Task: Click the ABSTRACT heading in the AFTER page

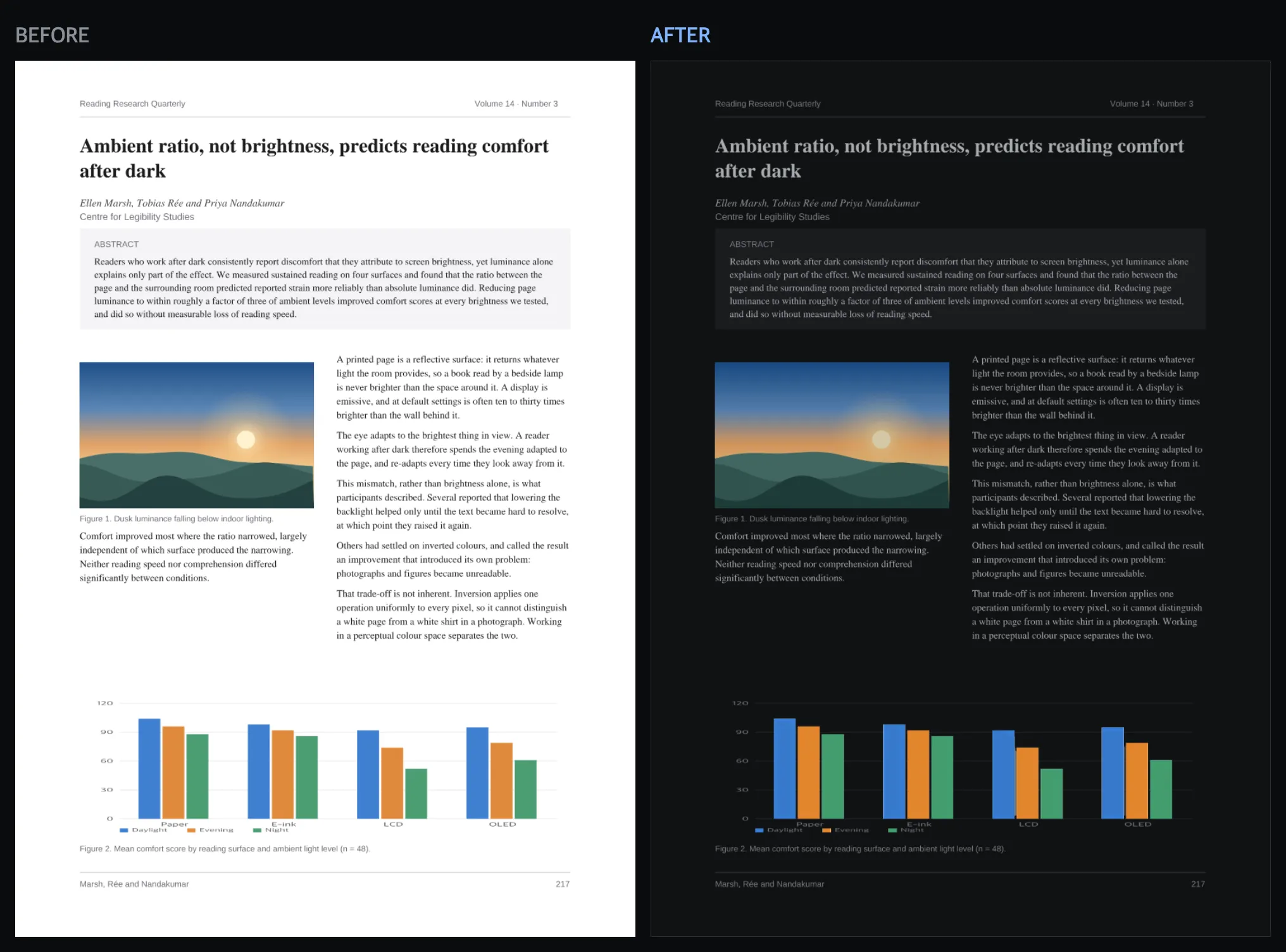Action: (x=752, y=244)
